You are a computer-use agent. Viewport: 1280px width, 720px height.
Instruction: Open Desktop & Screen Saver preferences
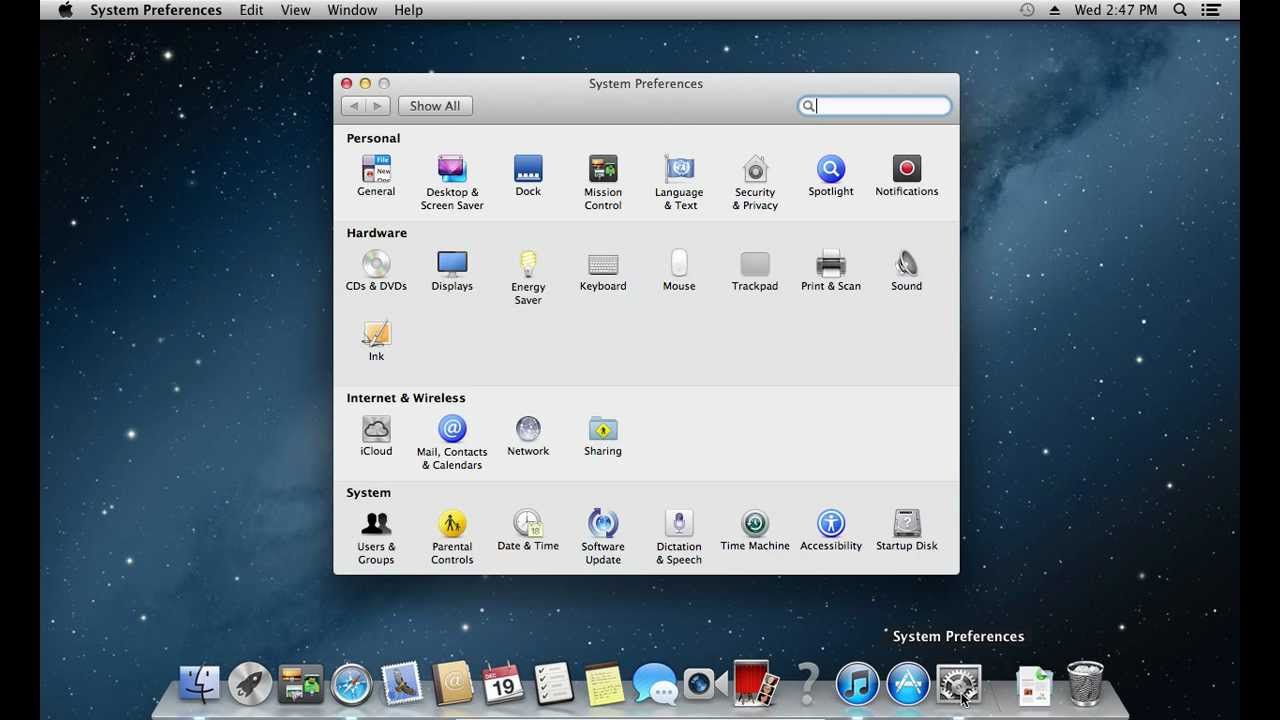point(452,182)
